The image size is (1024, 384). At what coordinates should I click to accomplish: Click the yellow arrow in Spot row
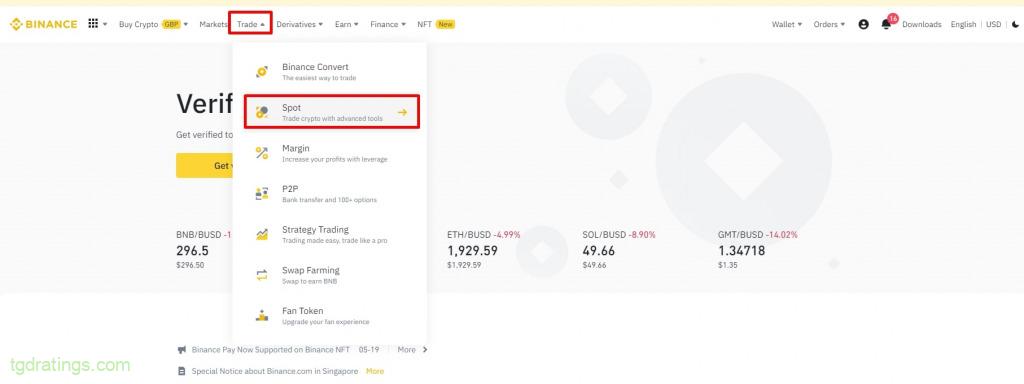(x=402, y=112)
